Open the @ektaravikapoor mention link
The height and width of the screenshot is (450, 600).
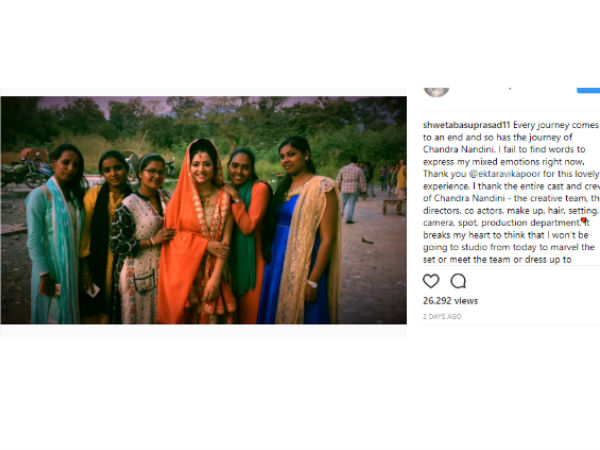click(505, 174)
